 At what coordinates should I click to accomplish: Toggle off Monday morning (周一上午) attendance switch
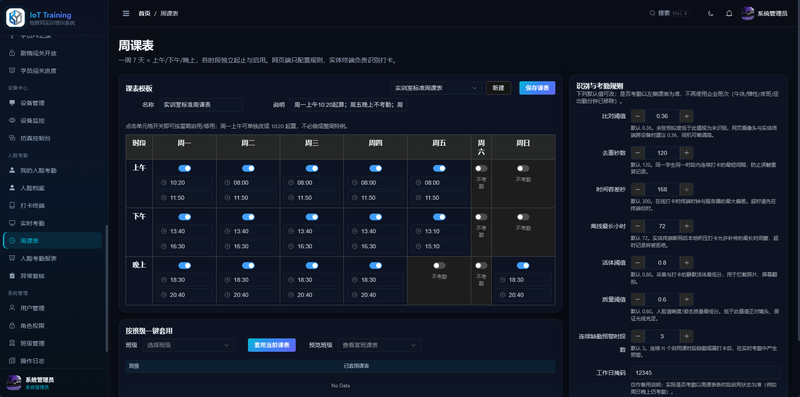pos(185,168)
